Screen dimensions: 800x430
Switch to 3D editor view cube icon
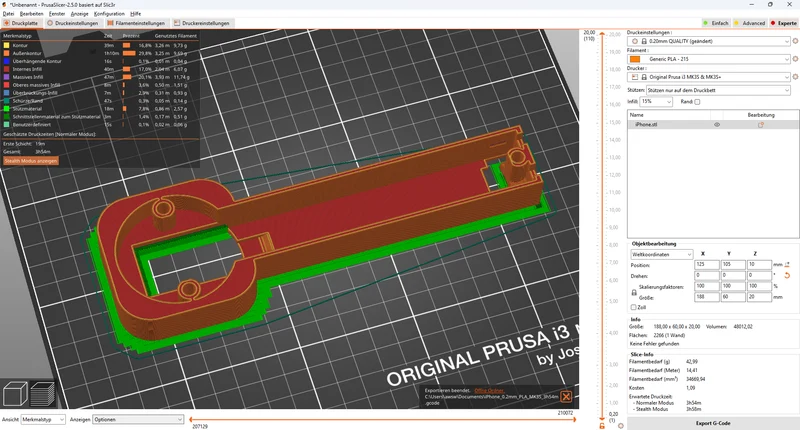[15, 394]
